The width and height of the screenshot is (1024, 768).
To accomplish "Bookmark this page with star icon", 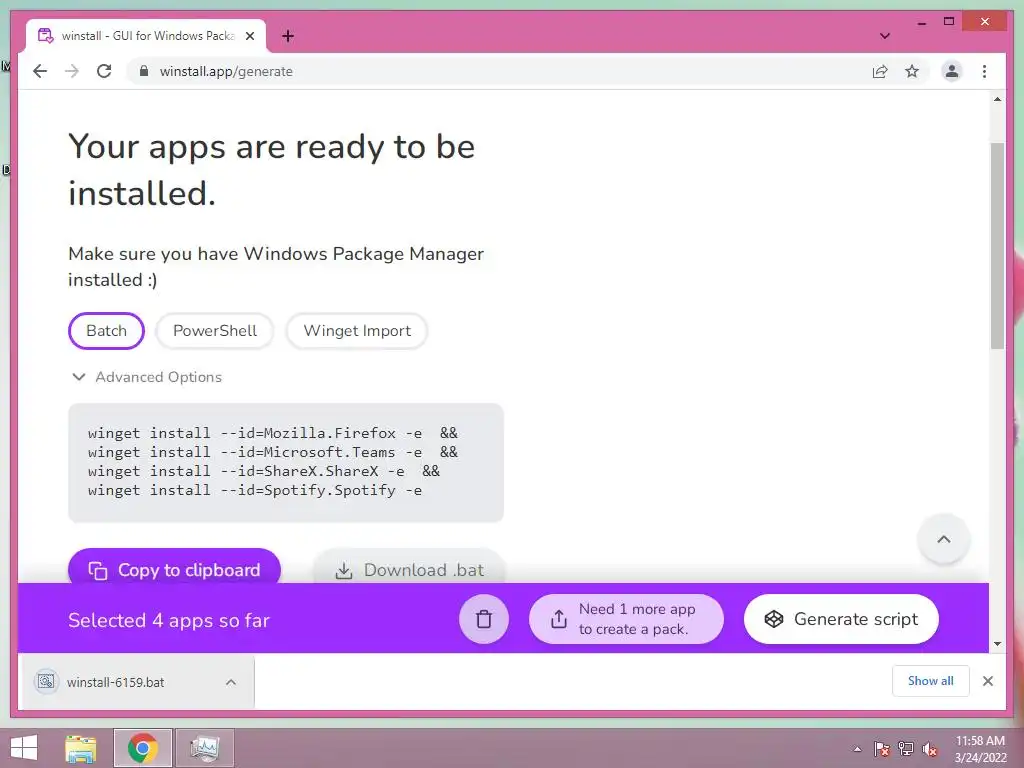I will click(x=912, y=71).
